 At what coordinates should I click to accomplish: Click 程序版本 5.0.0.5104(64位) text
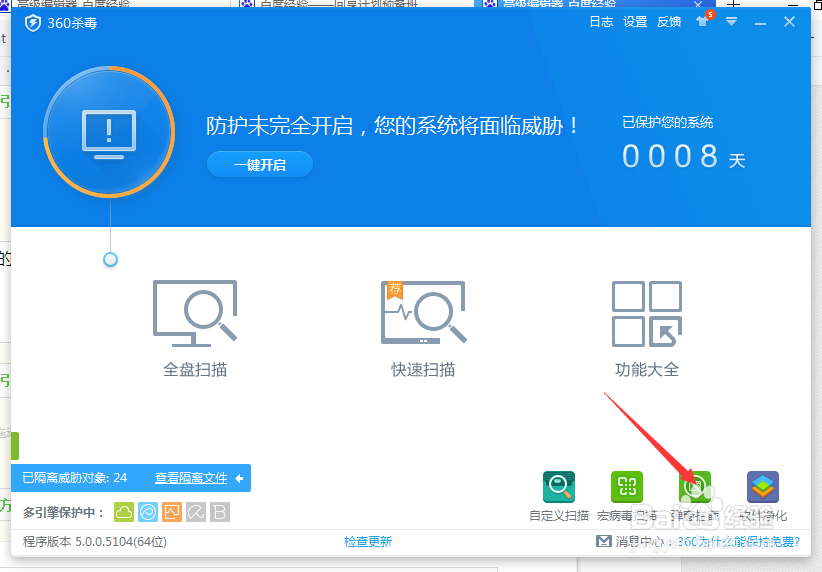[x=95, y=542]
